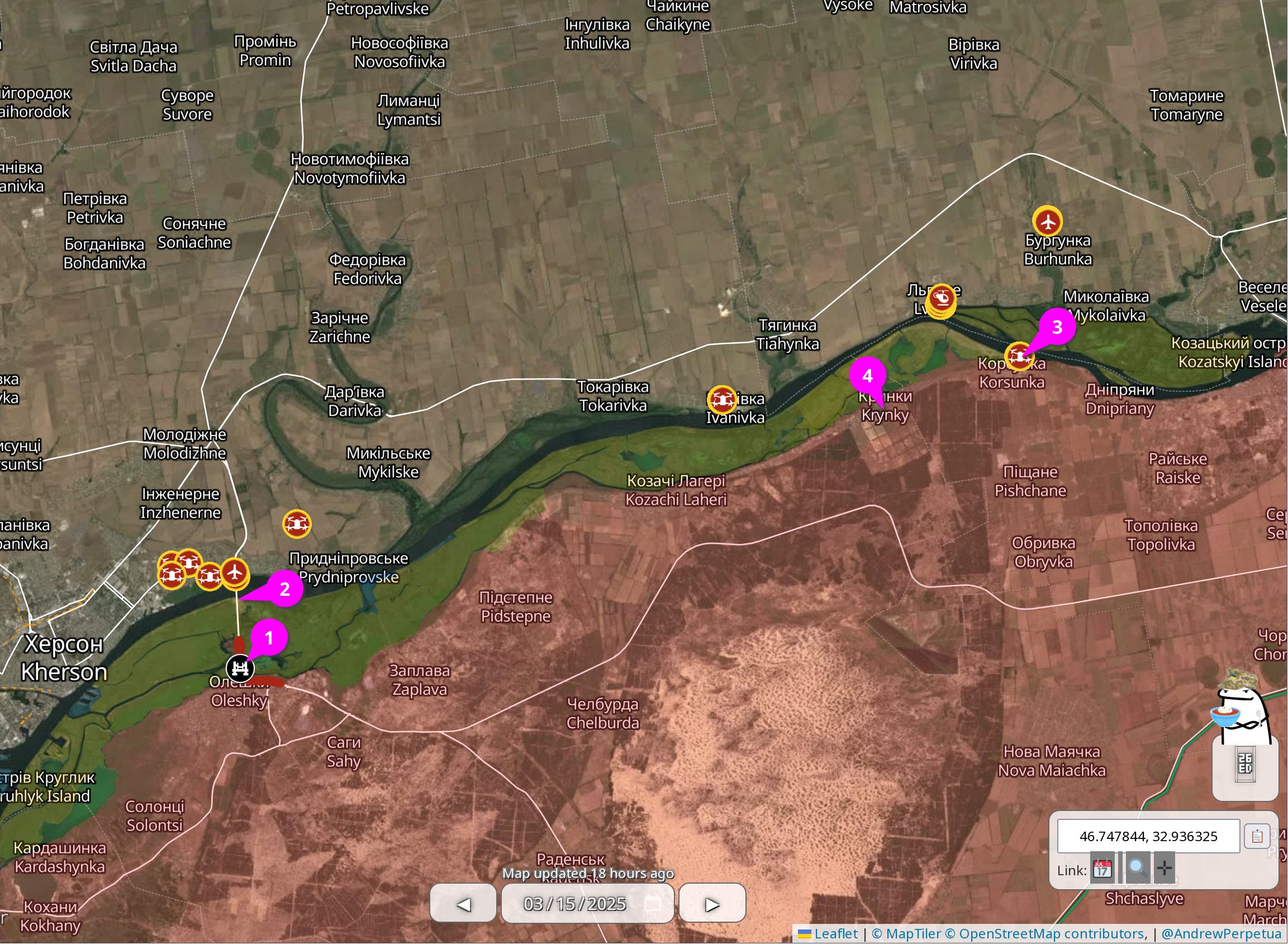Open the @AndrewPerpetua link
This screenshot has width=1288, height=944.
click(1221, 934)
